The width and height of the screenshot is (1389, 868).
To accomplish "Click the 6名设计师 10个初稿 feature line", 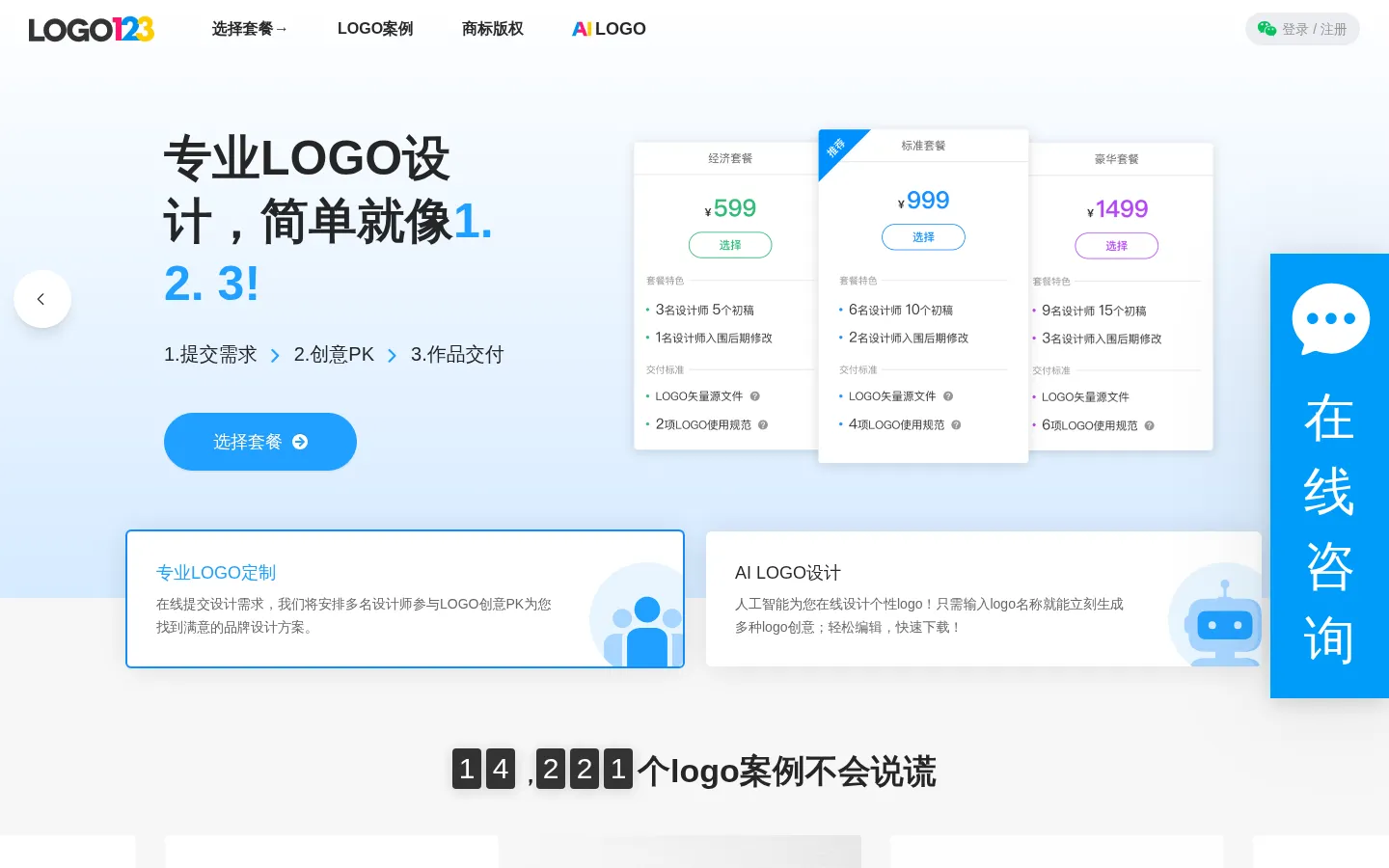I will (x=901, y=311).
